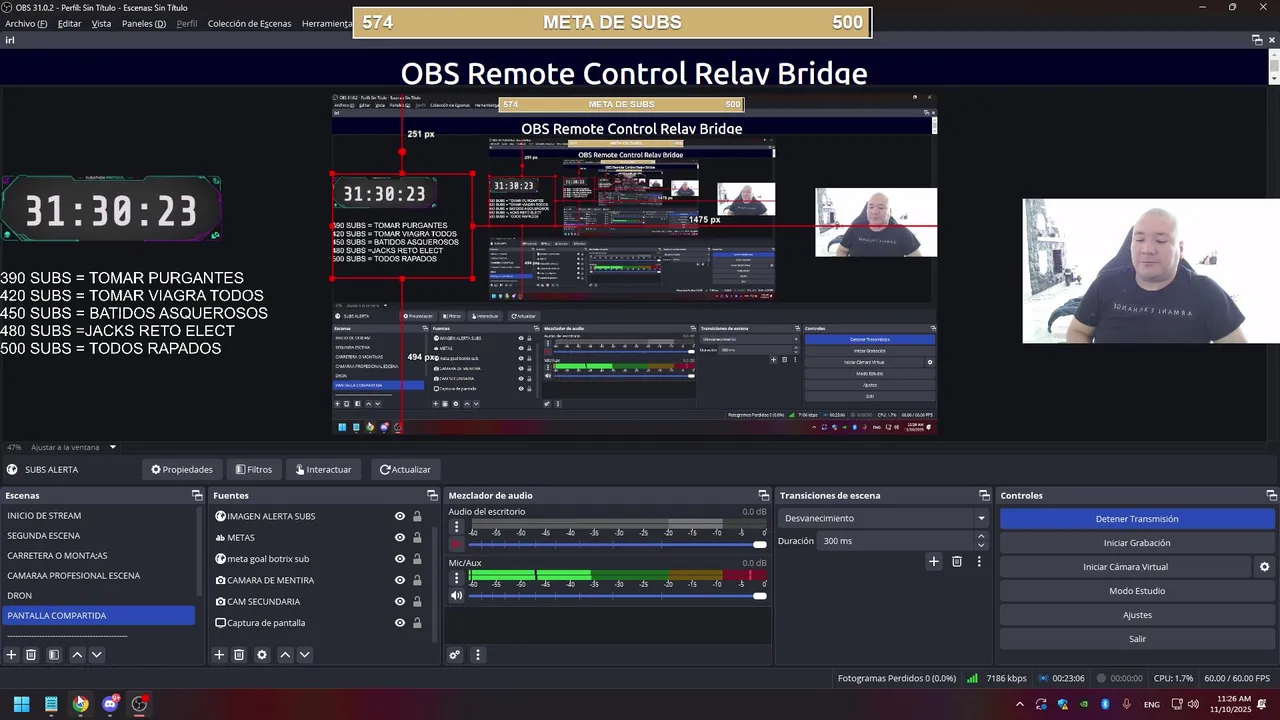Hide Captura de pantalla source

tap(400, 623)
